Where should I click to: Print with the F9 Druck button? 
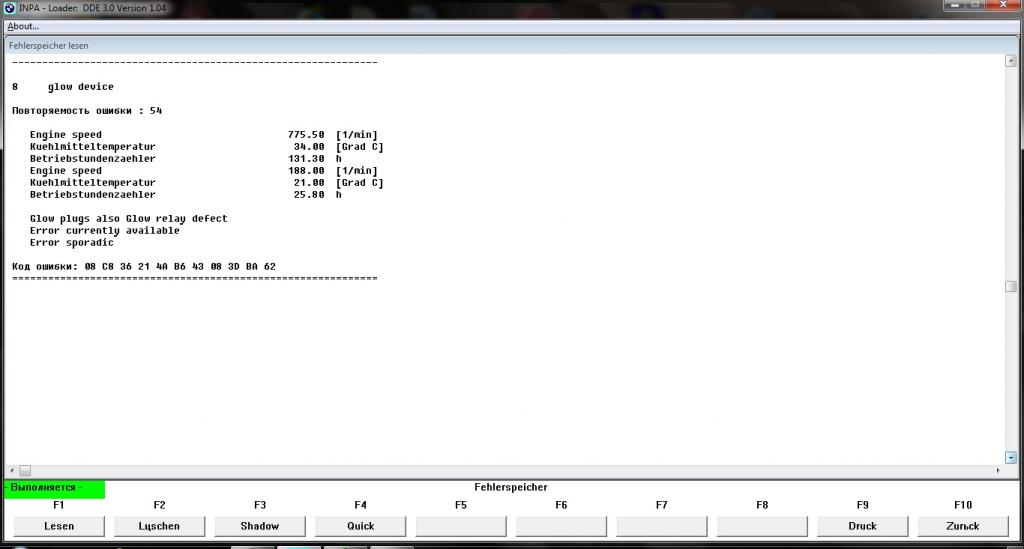(863, 526)
